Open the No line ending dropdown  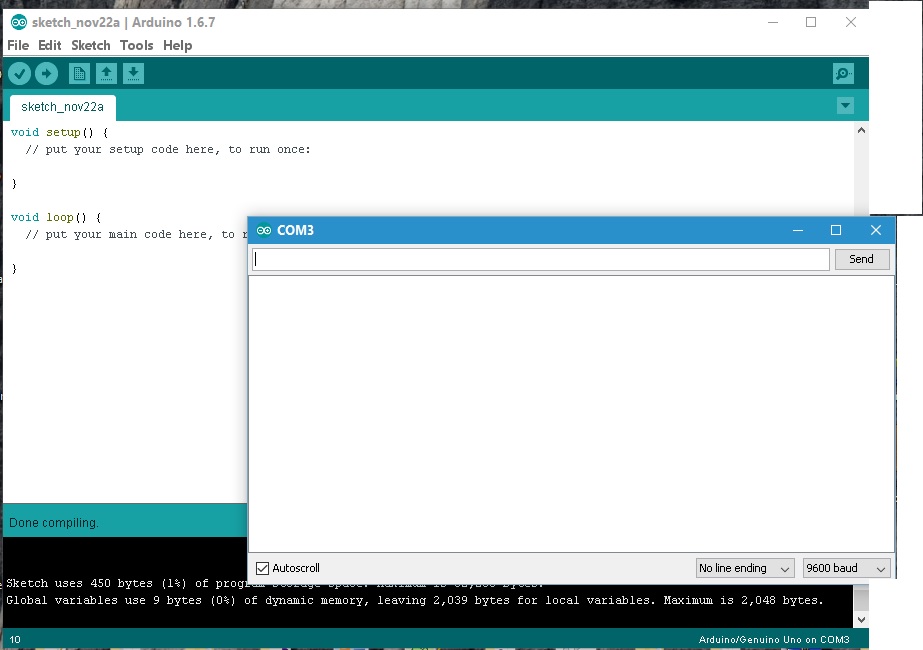click(x=745, y=568)
